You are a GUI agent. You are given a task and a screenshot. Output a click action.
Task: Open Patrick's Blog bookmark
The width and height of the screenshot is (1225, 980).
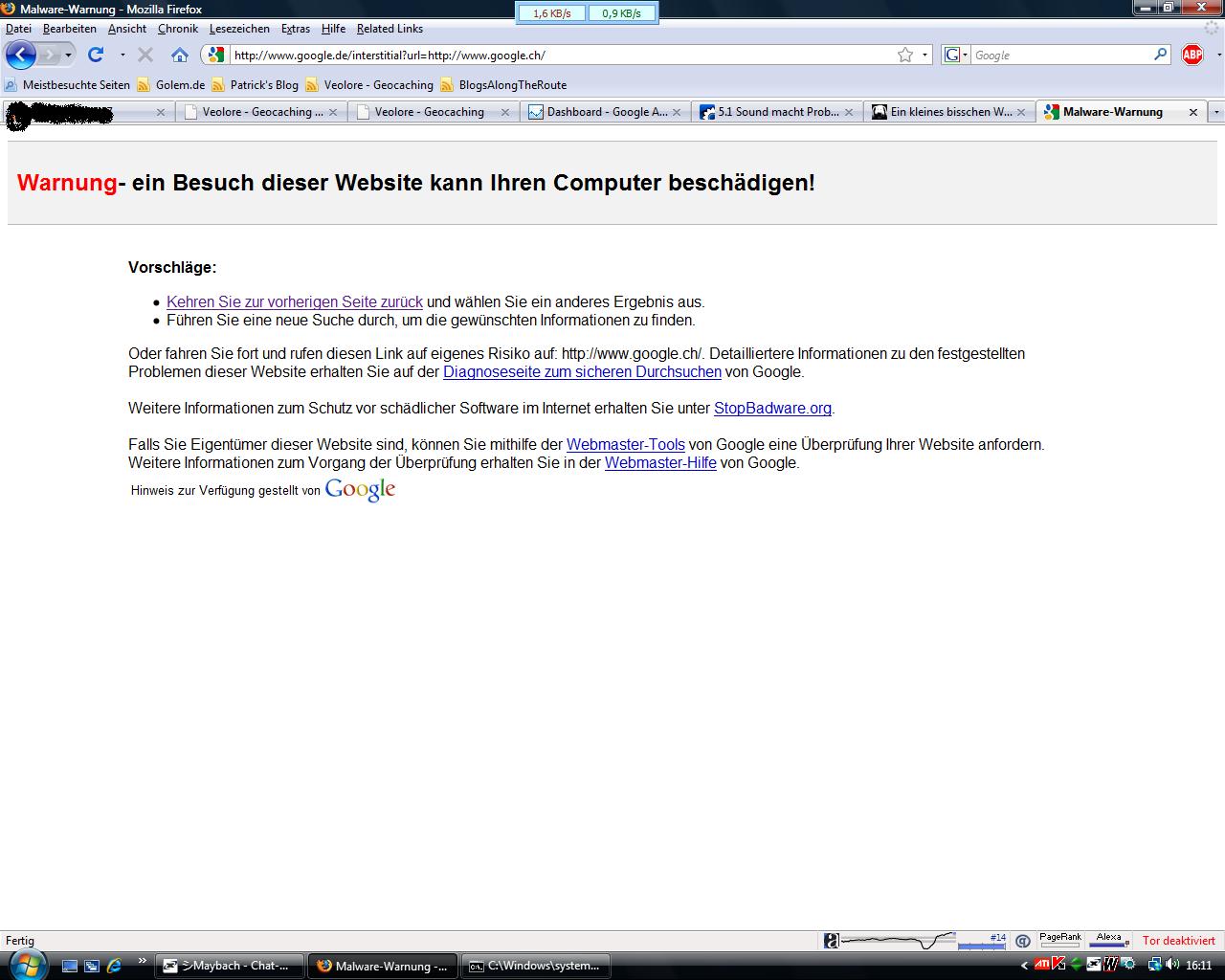(256, 85)
